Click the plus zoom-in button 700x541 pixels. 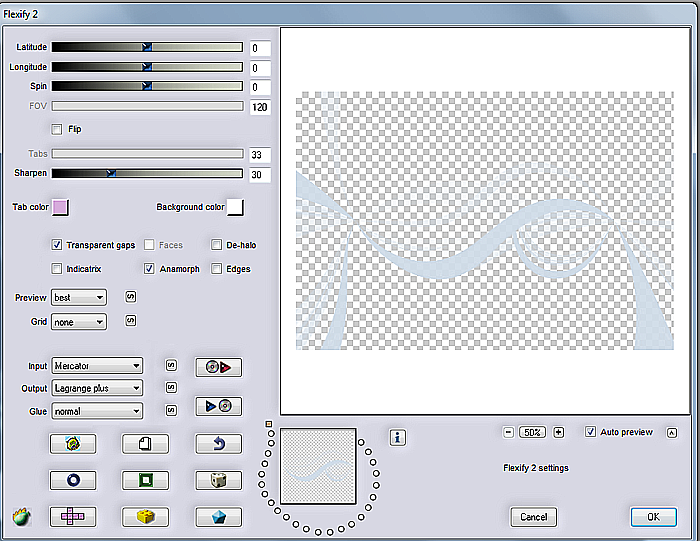click(558, 432)
